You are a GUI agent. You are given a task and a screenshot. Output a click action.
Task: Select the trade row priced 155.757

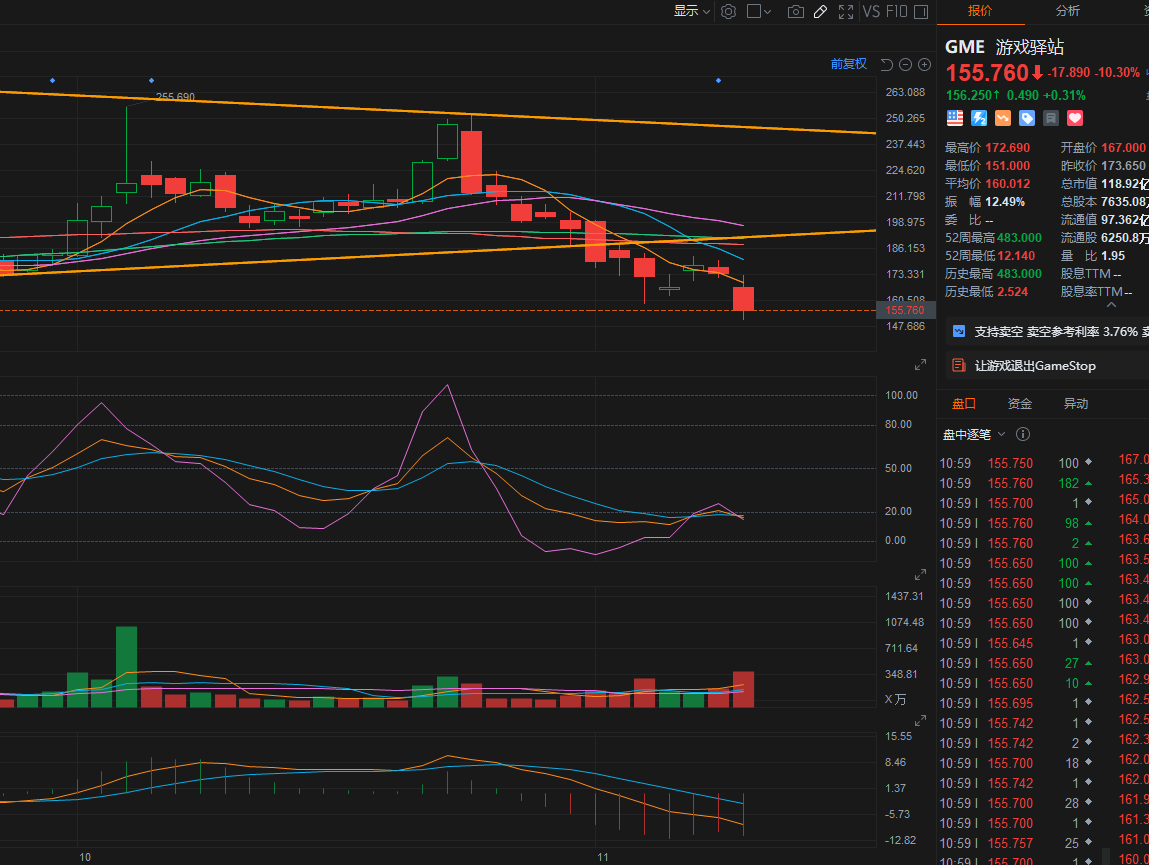(1016, 843)
